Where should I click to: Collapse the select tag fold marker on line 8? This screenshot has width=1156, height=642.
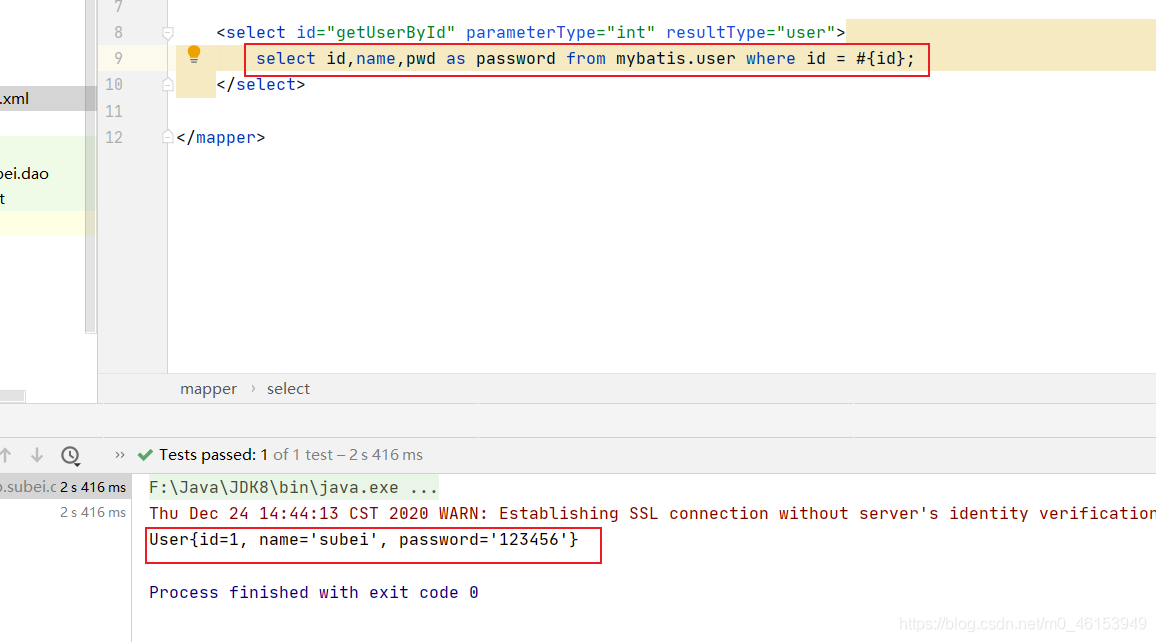tap(167, 32)
